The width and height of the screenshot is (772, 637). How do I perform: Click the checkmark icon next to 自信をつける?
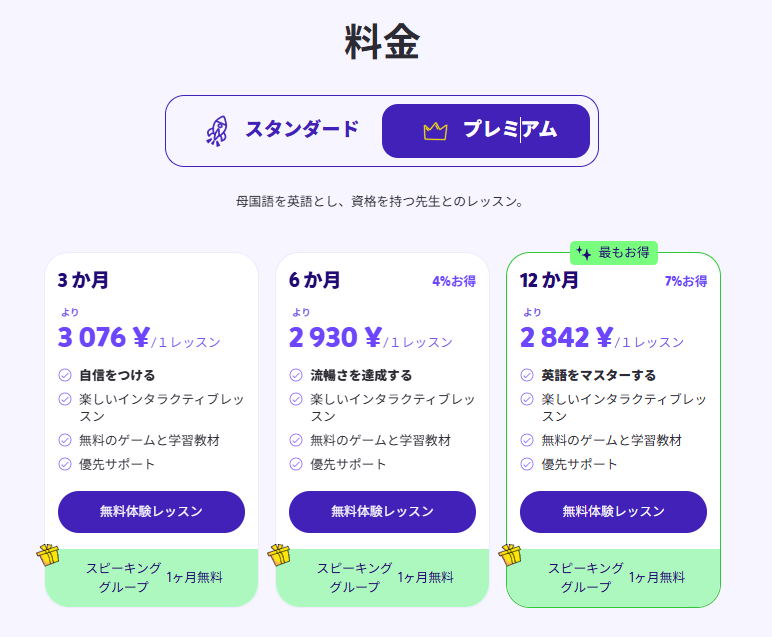point(65,375)
